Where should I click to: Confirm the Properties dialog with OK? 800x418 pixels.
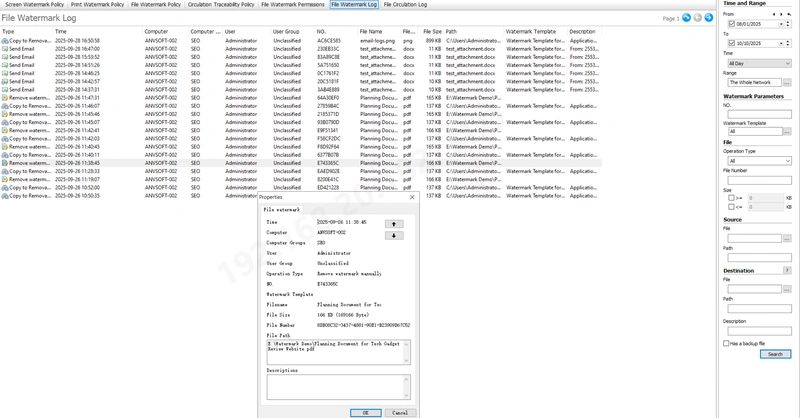coord(365,412)
